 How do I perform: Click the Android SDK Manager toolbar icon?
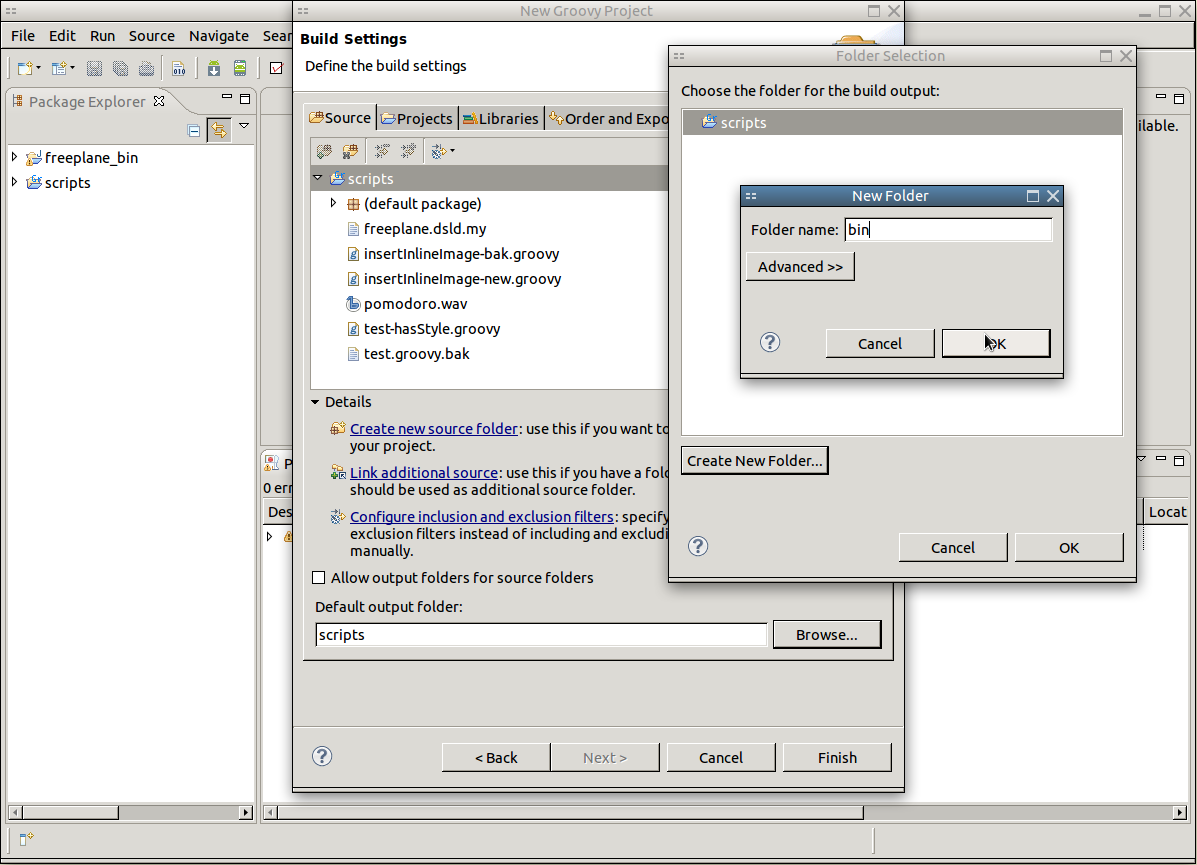(x=214, y=68)
